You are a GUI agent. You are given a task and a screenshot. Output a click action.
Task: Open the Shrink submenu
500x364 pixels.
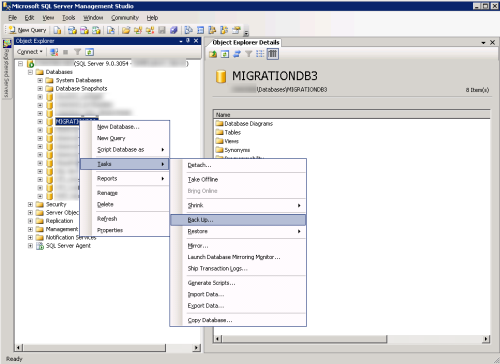[x=238, y=205]
